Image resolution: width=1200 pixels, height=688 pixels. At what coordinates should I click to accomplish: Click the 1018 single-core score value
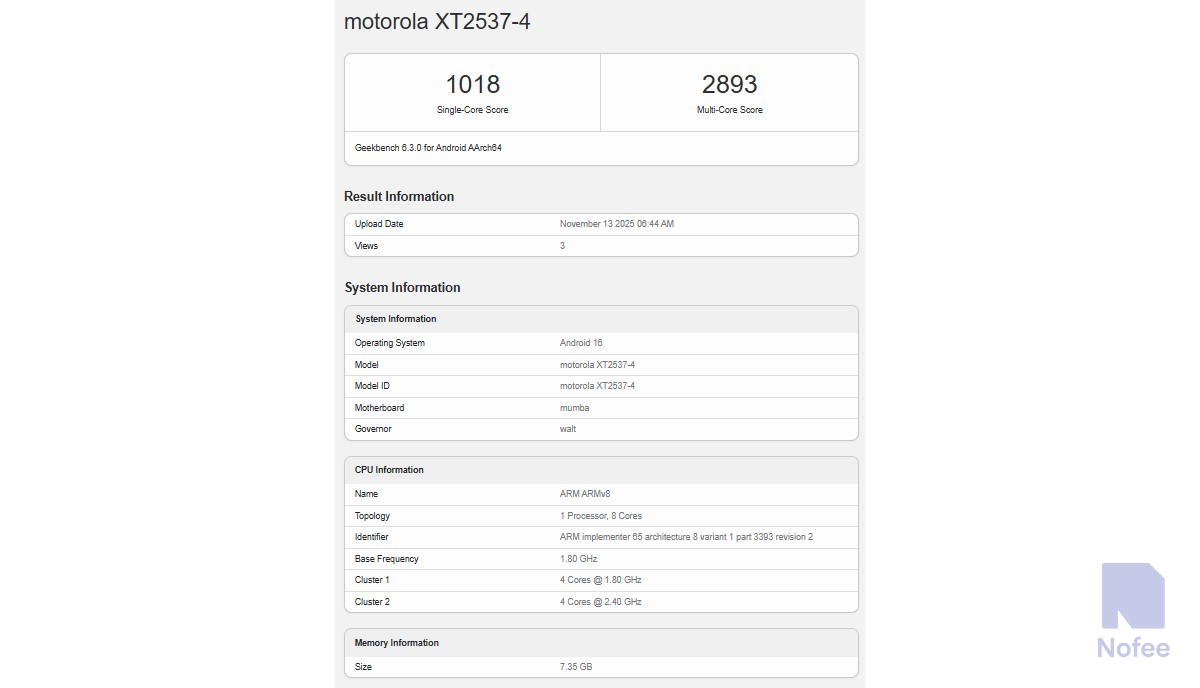472,84
